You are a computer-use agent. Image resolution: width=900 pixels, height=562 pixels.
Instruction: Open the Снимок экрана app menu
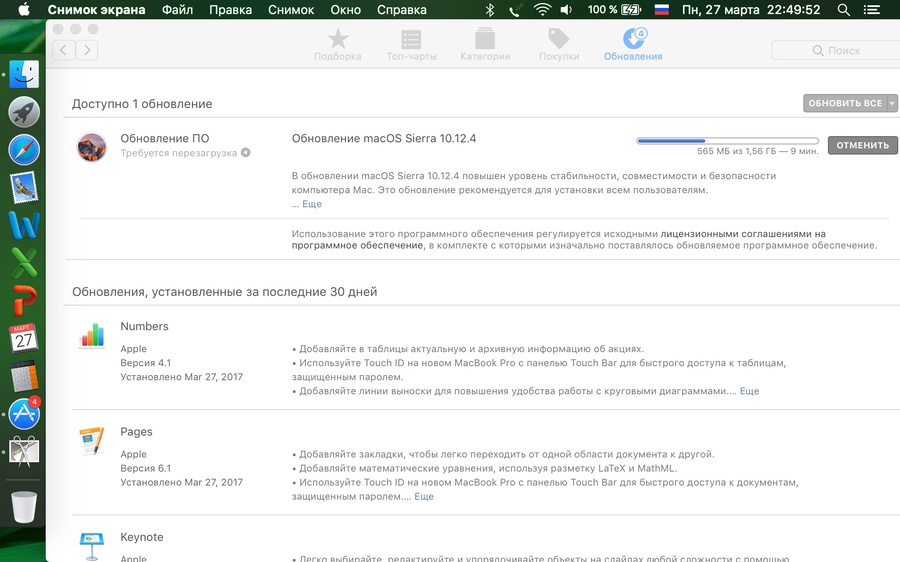pos(96,10)
